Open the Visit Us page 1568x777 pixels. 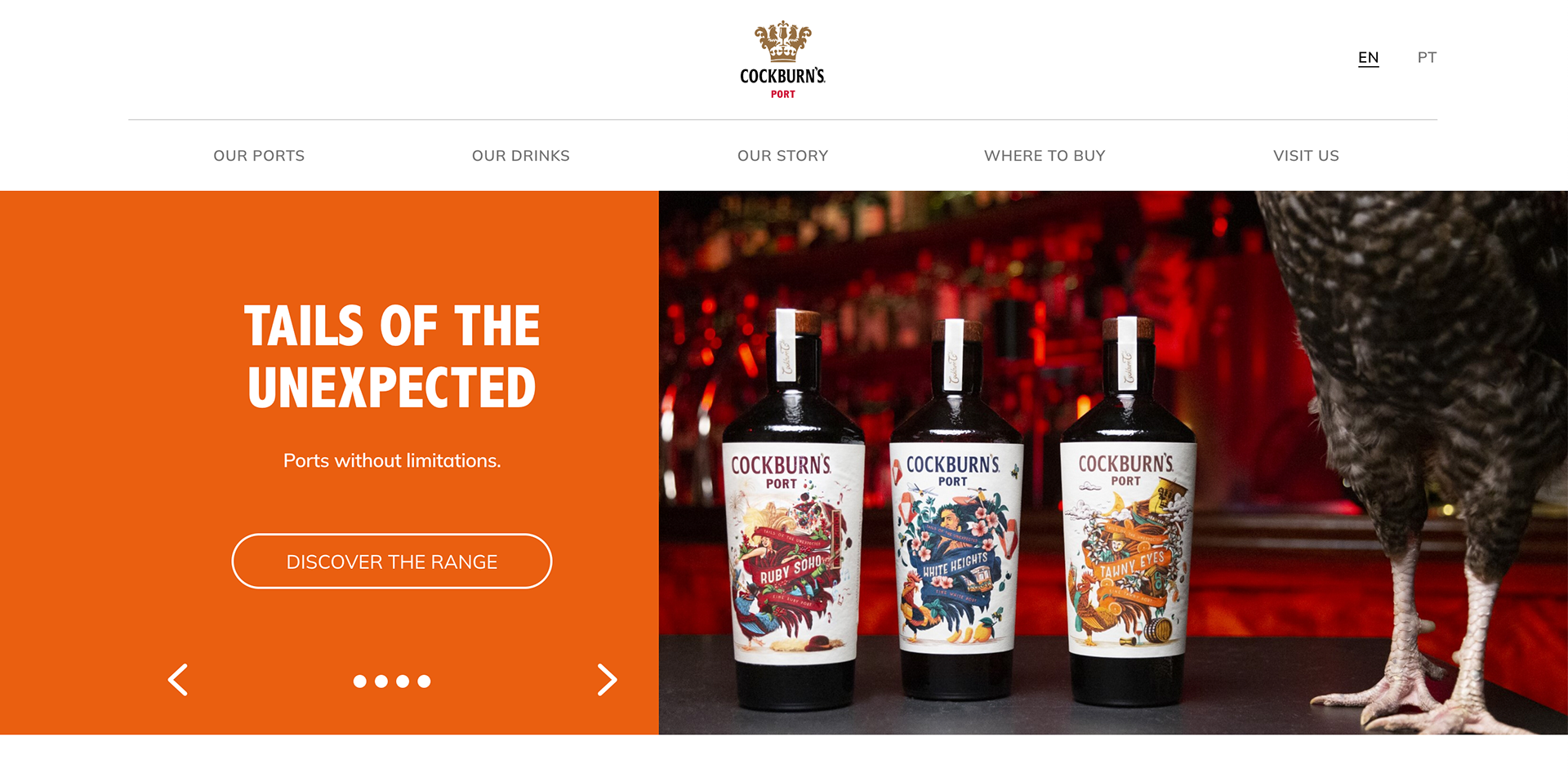click(x=1306, y=156)
